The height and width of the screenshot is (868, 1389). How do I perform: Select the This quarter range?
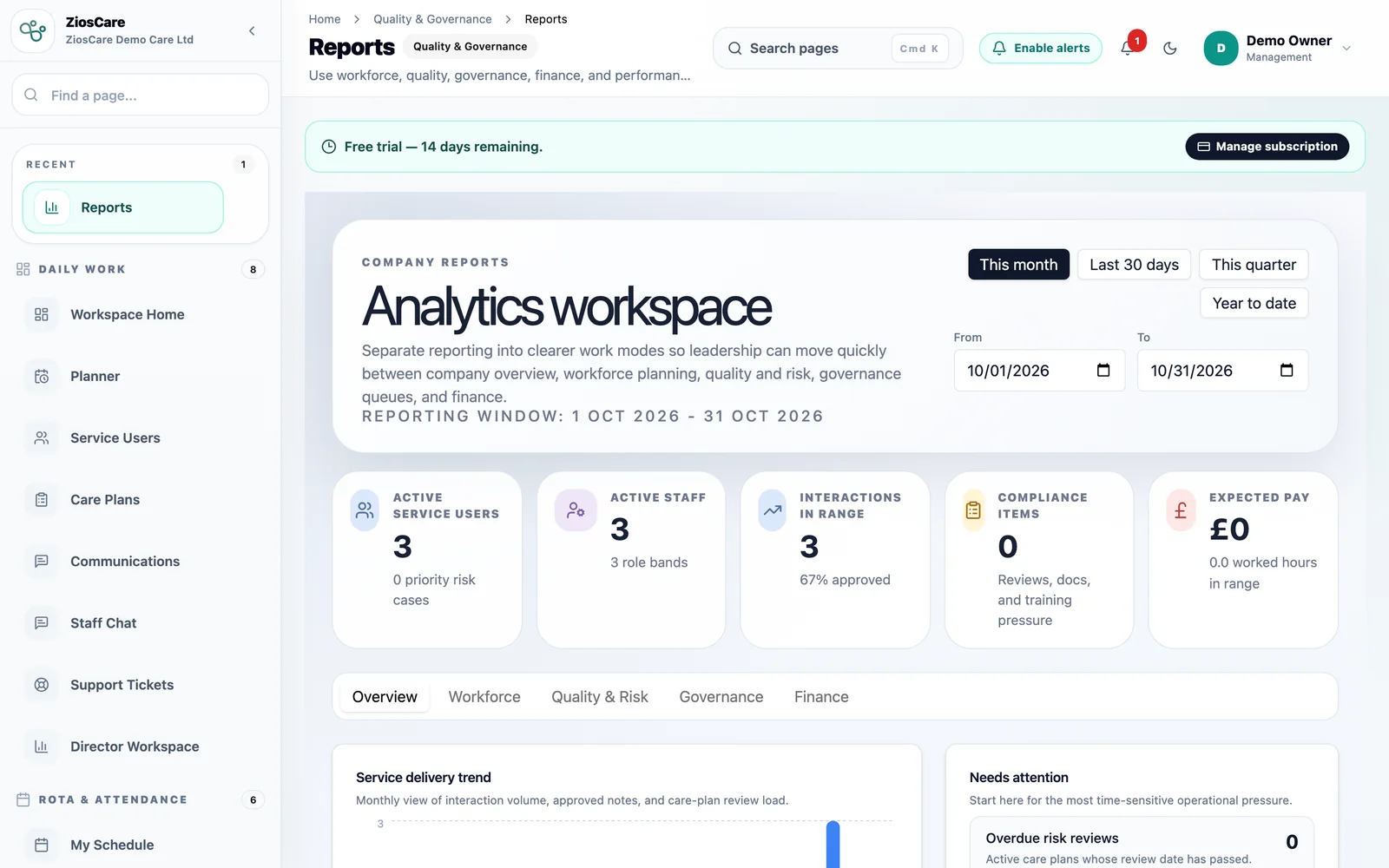tap(1254, 265)
